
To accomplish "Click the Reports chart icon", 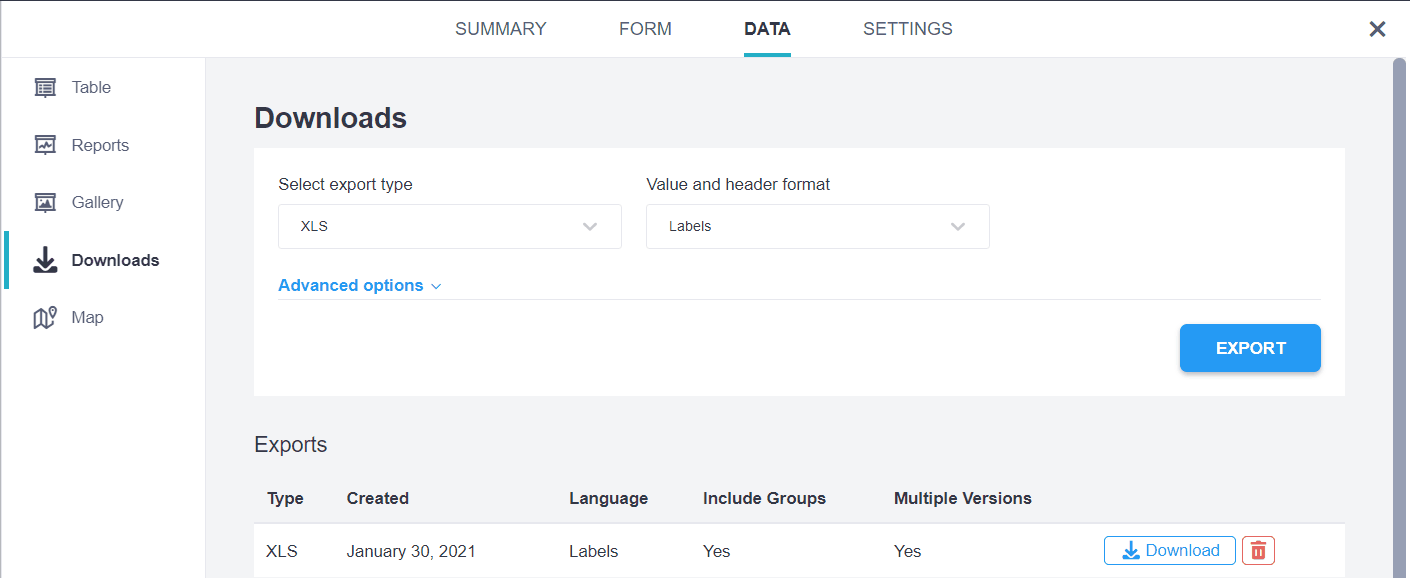I will click(45, 145).
